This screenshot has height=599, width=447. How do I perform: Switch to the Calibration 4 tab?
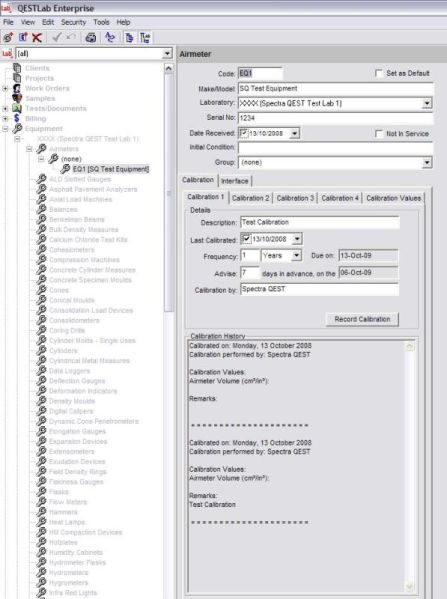point(340,198)
